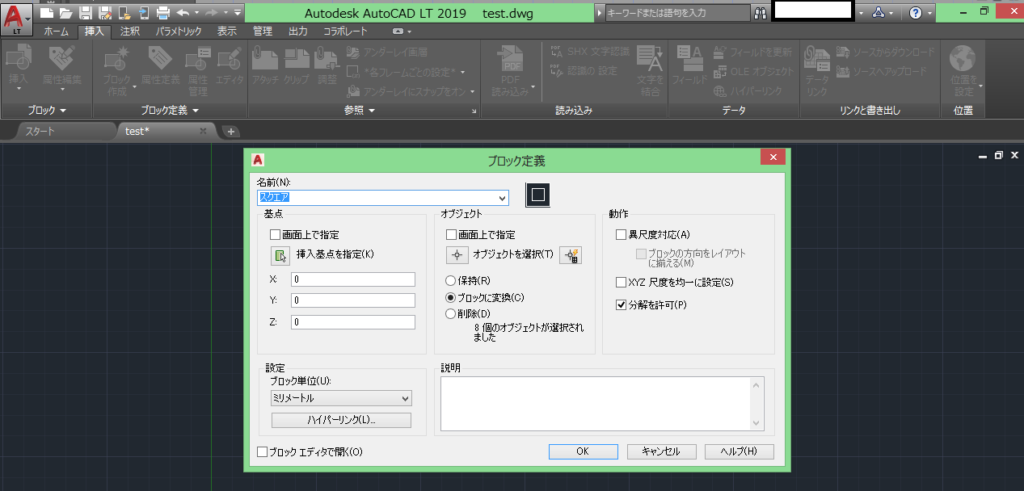Open the Help dropdown arrow
The image size is (1024, 491).
click(929, 12)
